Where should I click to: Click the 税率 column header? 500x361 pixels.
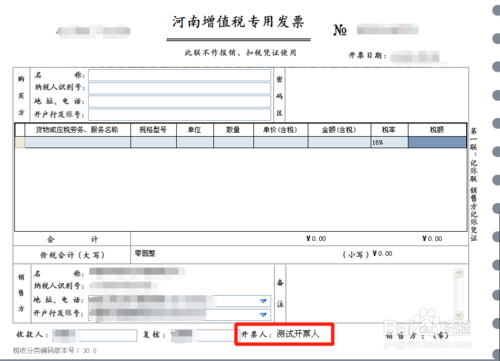[x=389, y=130]
